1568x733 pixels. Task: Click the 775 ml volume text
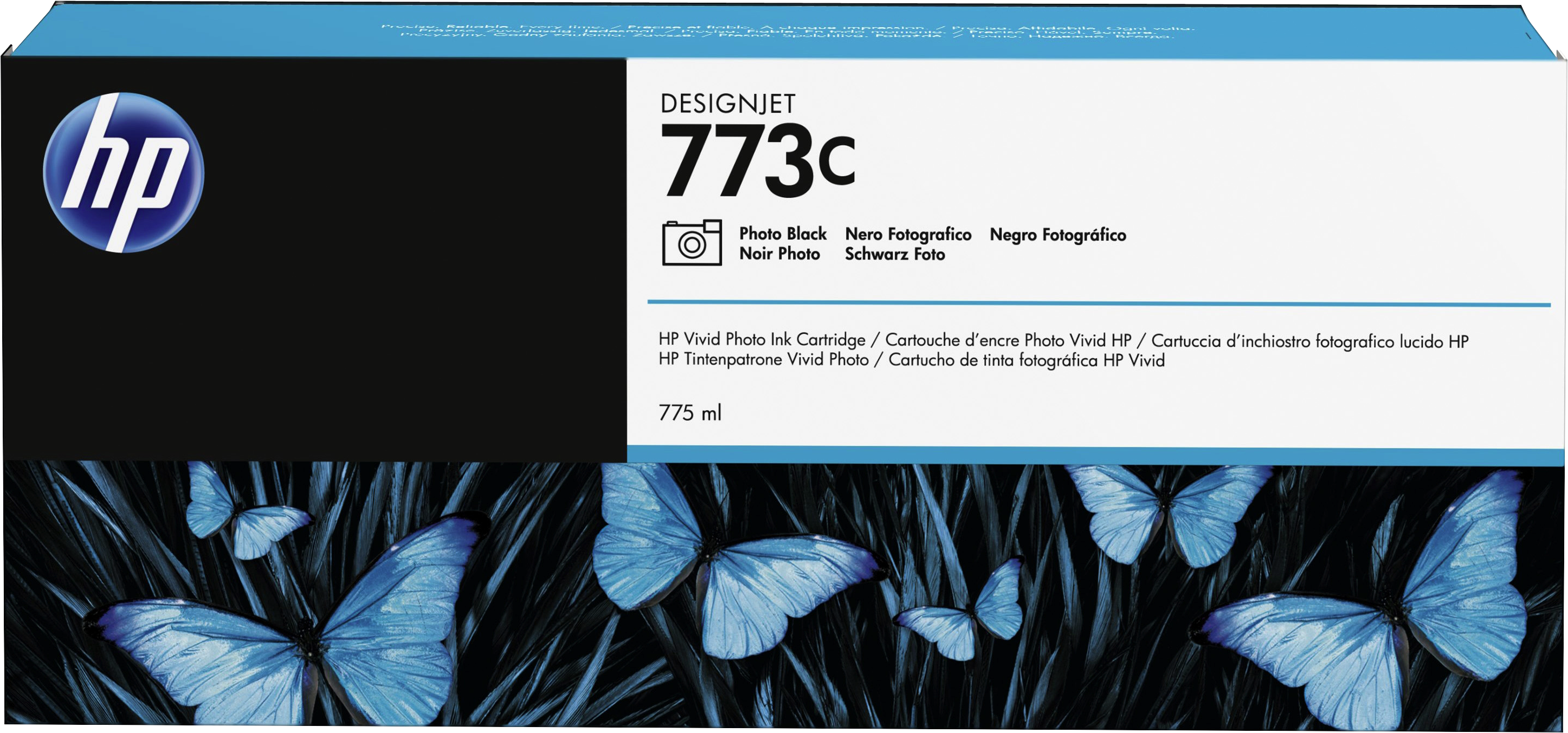(x=689, y=413)
